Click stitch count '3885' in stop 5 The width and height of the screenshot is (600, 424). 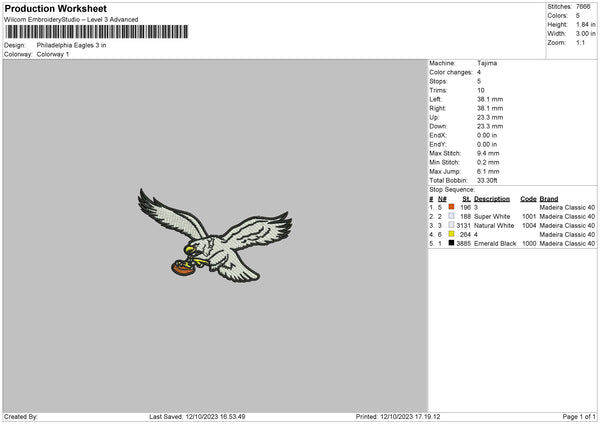463,243
